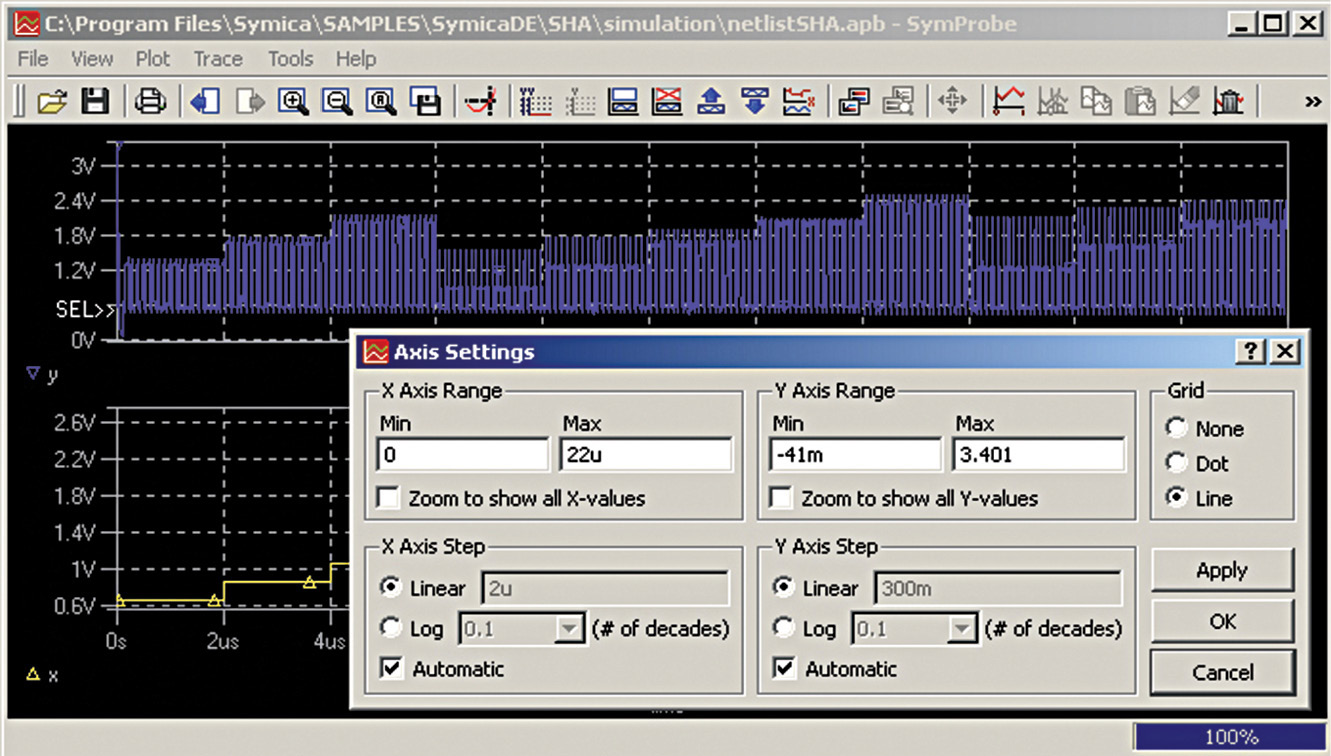This screenshot has width=1331, height=756.
Task: Activate the cursor measurement tool
Action: pyautogui.click(x=479, y=100)
